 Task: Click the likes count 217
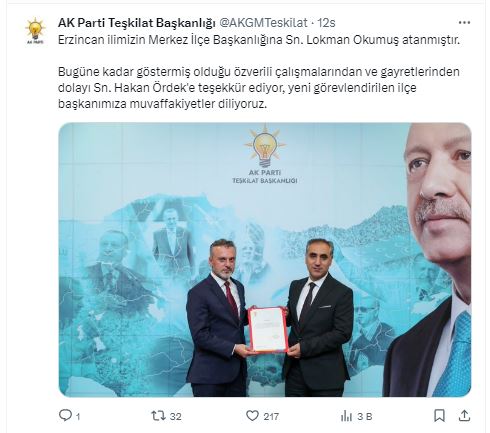pos(271,417)
